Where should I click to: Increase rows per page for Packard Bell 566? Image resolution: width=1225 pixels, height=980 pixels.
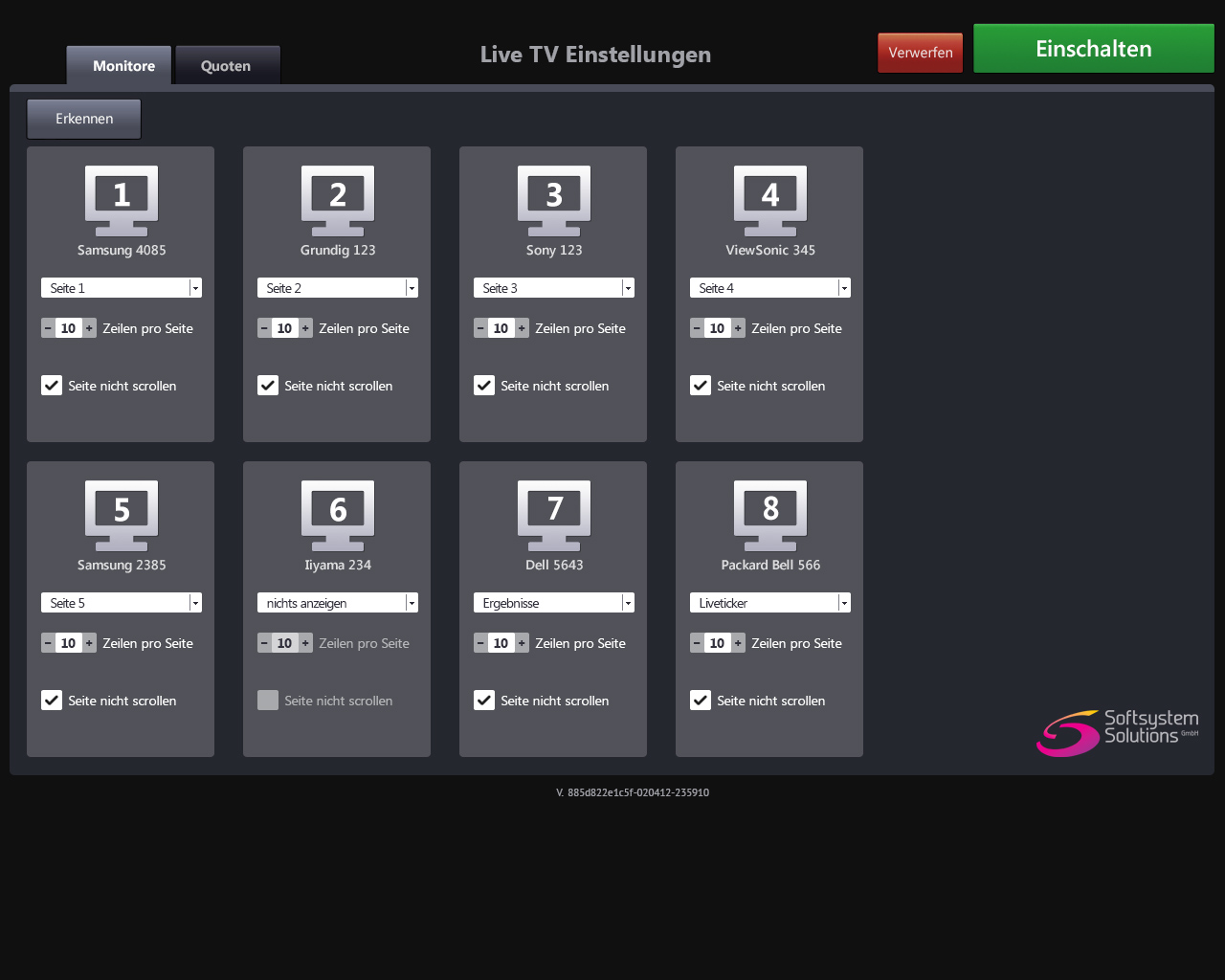click(x=739, y=643)
